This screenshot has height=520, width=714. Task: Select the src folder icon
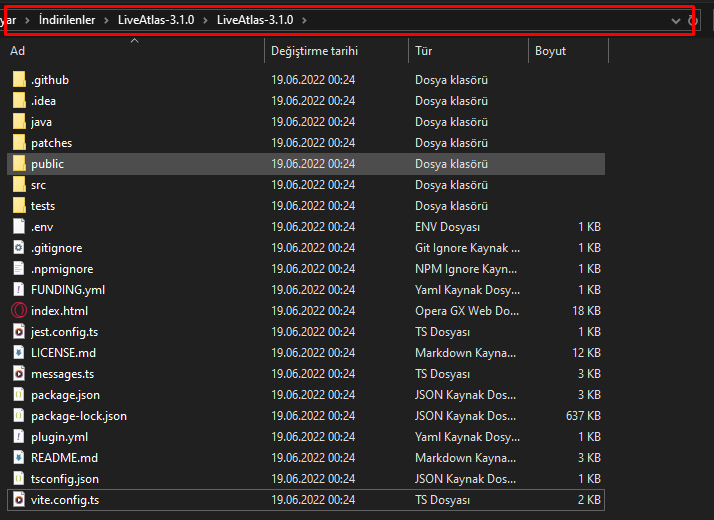19,184
